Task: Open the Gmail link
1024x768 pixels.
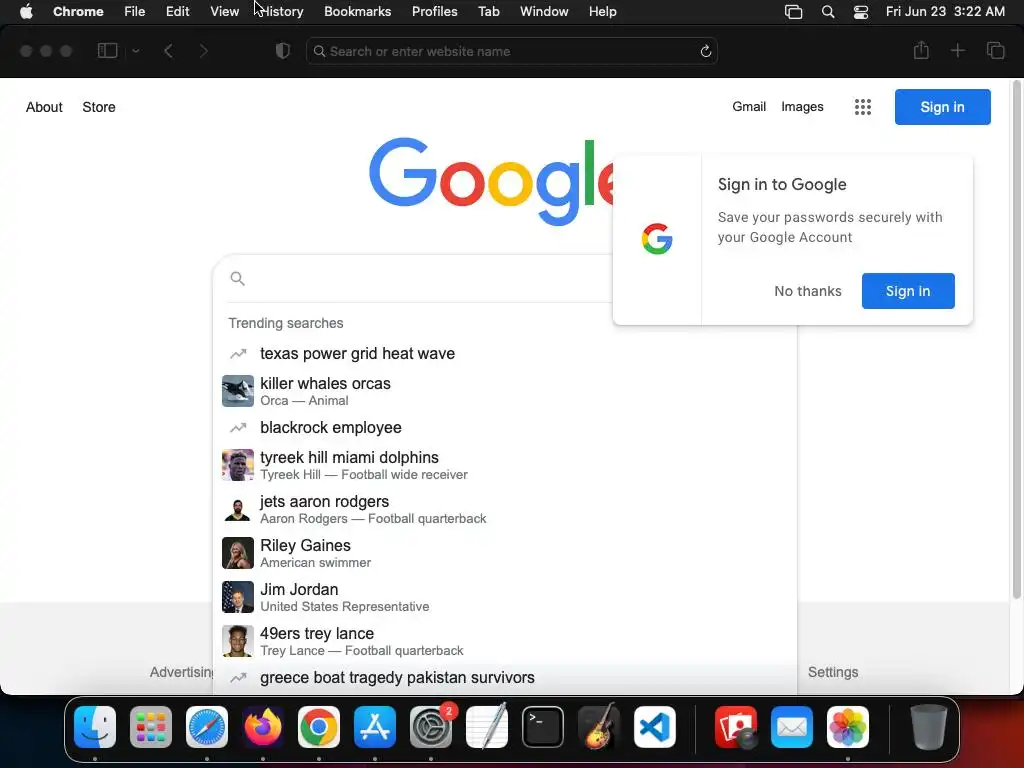Action: click(749, 106)
